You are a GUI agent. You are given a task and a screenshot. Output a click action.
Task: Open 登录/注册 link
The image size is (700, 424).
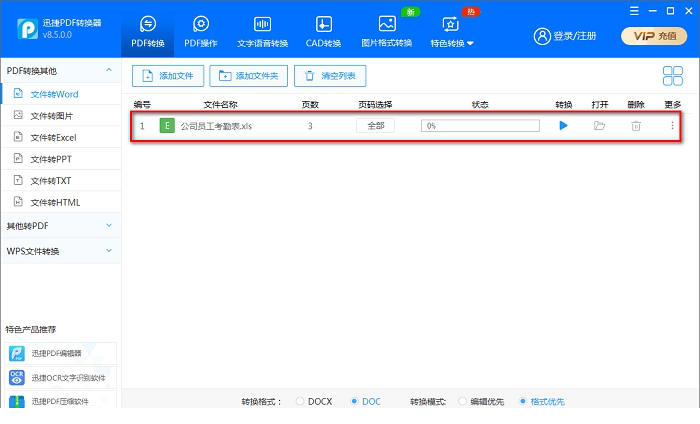click(575, 36)
